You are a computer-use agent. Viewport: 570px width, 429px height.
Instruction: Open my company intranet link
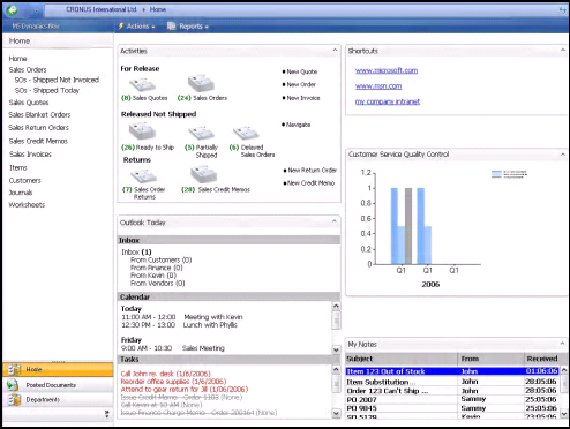pos(387,101)
